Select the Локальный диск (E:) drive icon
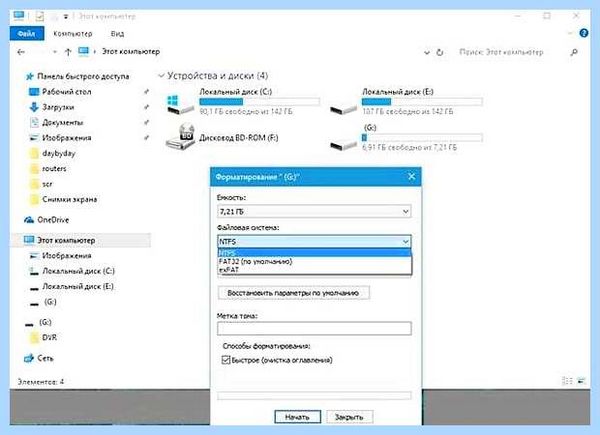600x435 pixels. pyautogui.click(x=343, y=109)
